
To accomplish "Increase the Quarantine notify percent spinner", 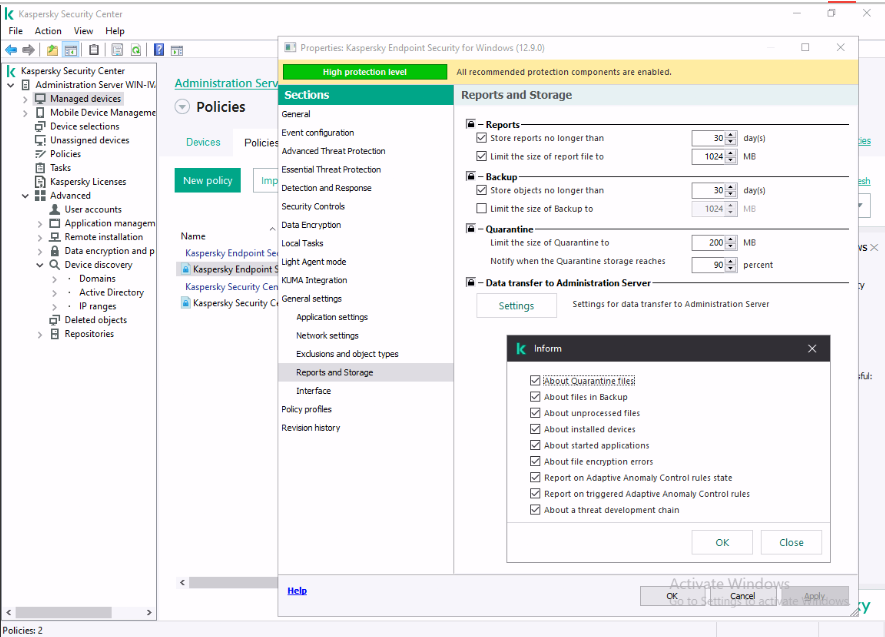I will coord(731,262).
